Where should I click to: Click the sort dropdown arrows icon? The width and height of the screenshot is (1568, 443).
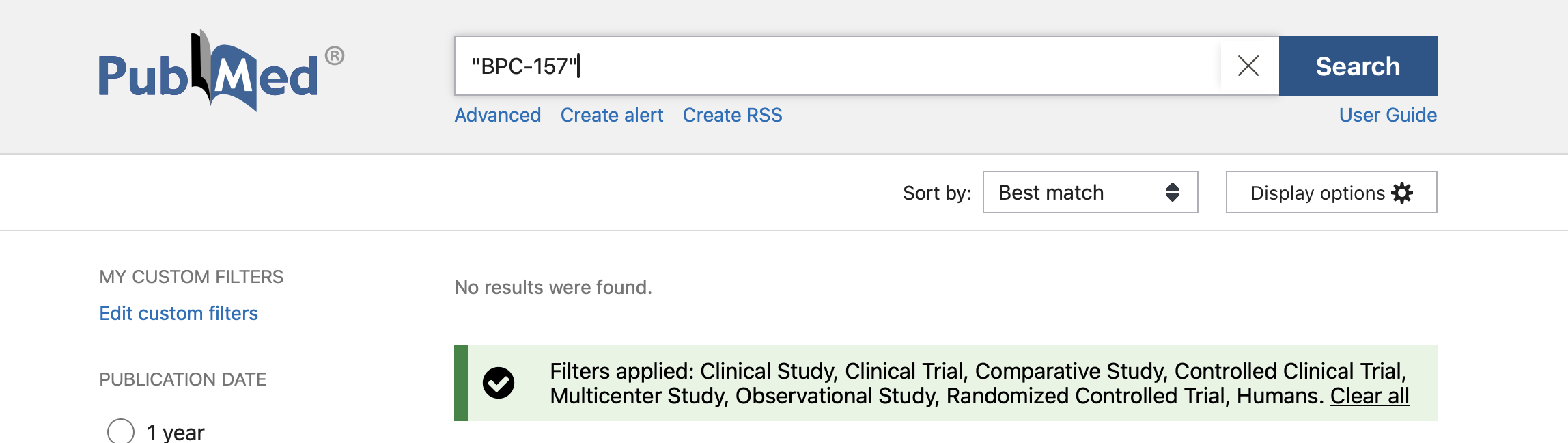(1172, 193)
